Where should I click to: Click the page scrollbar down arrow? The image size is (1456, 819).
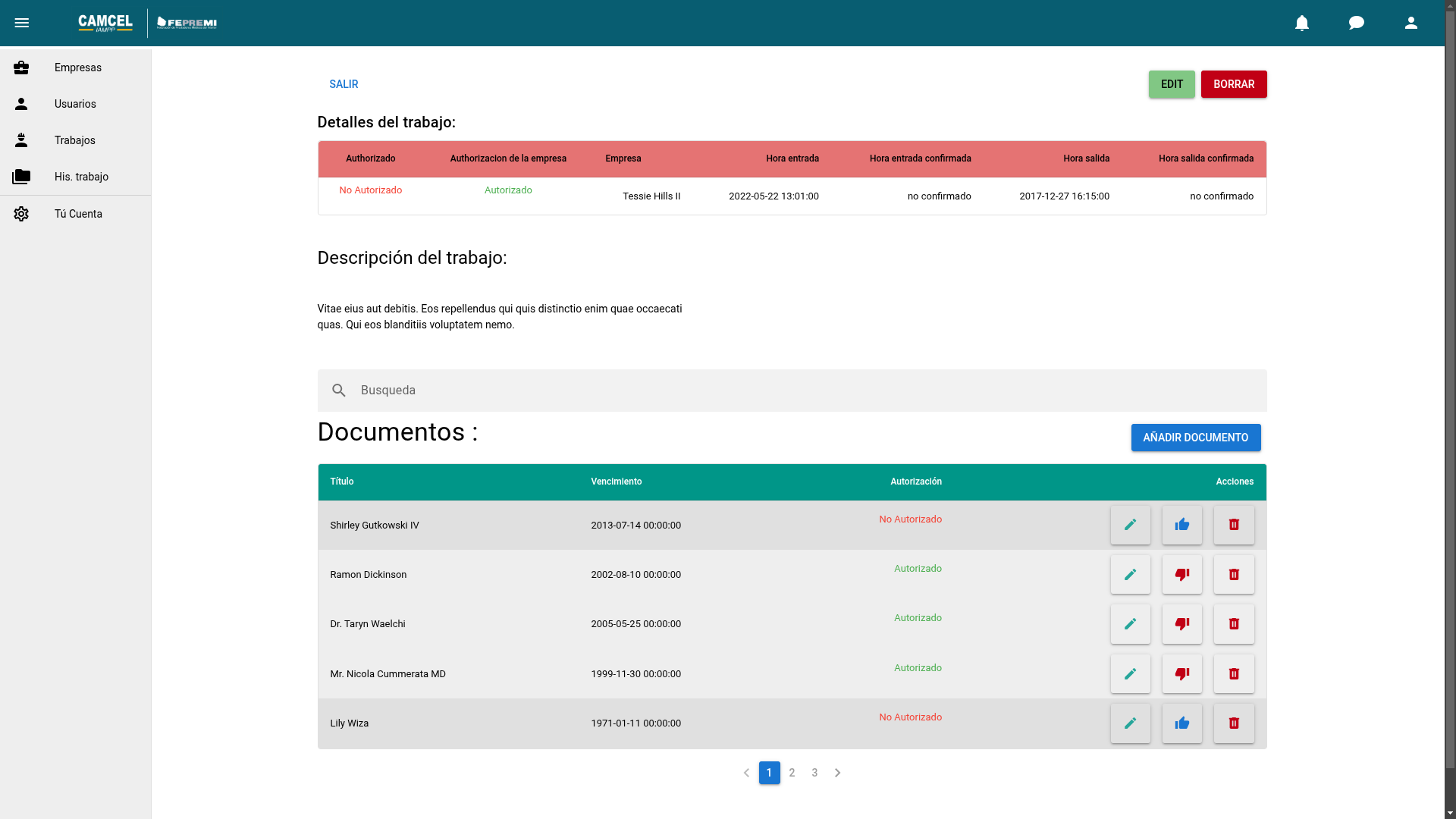(1450, 813)
